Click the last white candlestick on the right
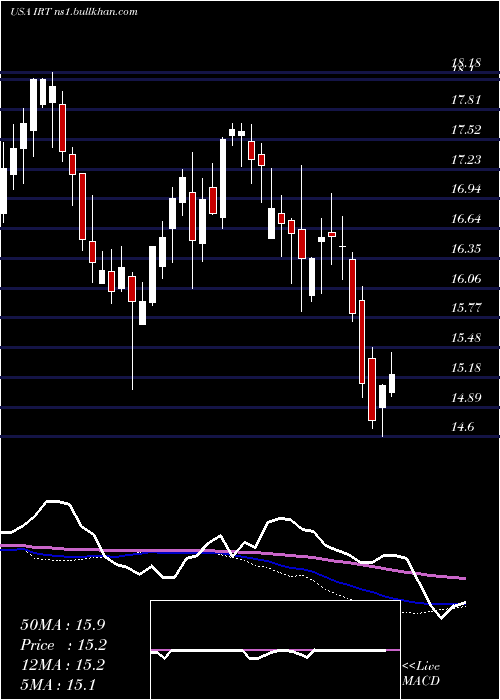Image resolution: width=500 pixels, height=700 pixels. click(392, 383)
